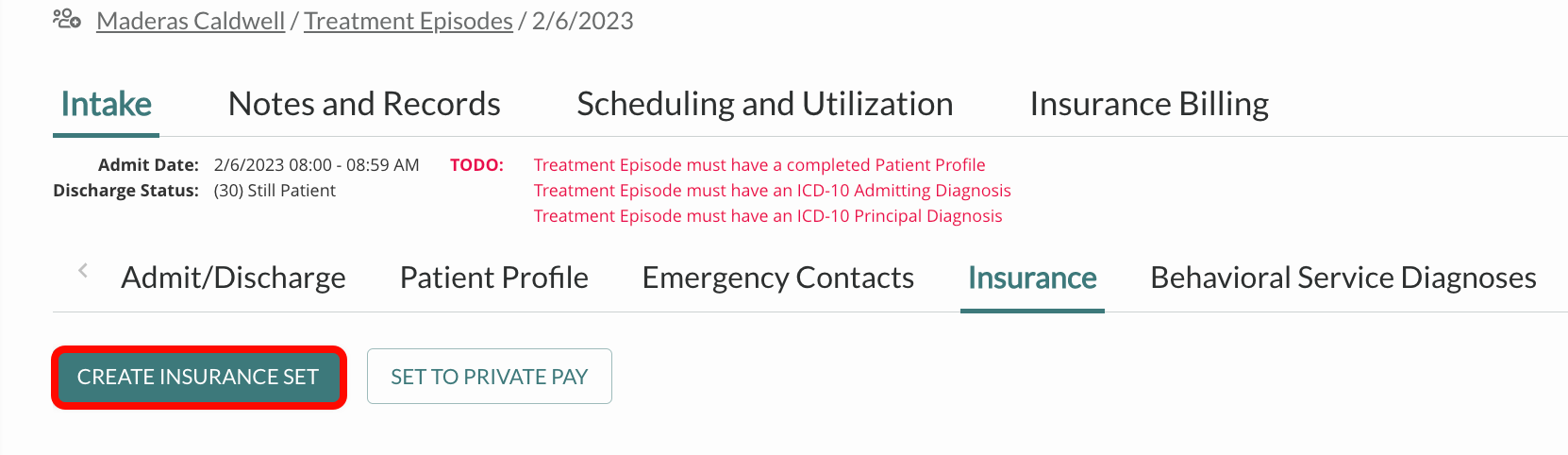Click the patient group icon beside breadcrumb

67,19
